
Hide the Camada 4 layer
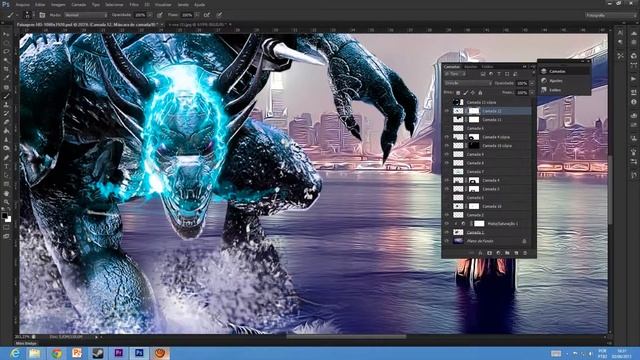(447, 180)
